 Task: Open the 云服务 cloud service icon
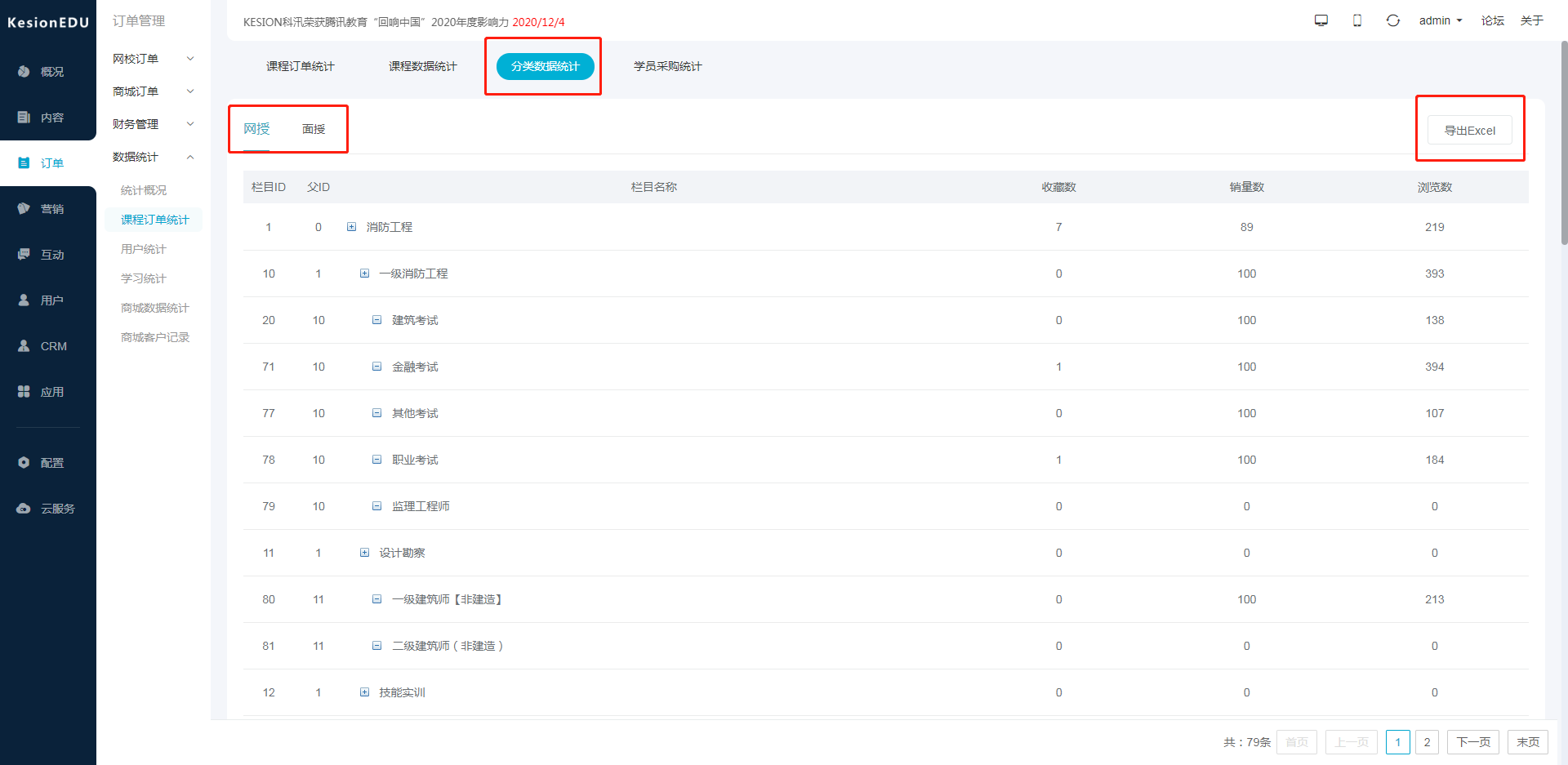24,509
